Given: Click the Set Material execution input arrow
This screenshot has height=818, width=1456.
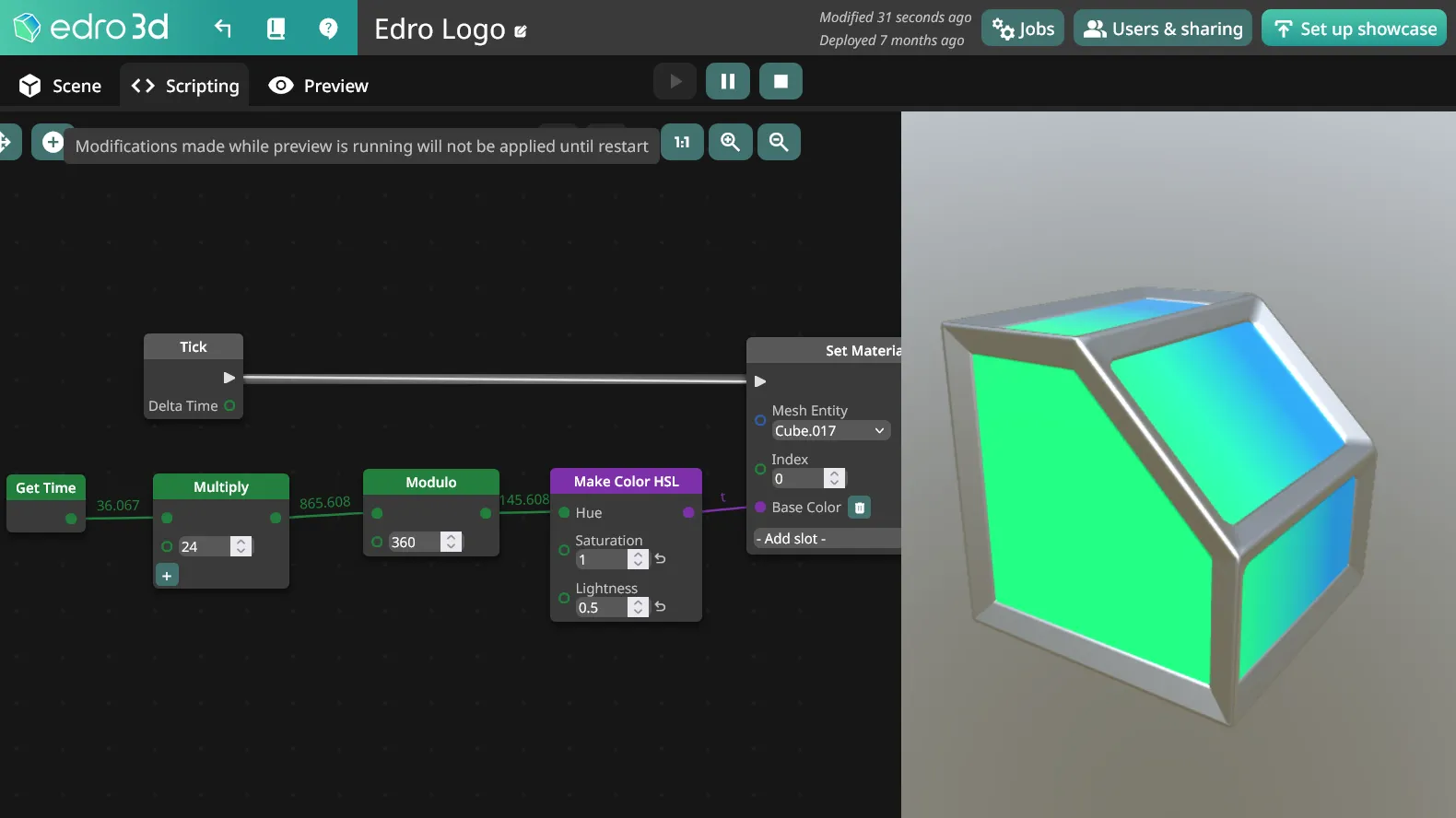Looking at the screenshot, I should tap(760, 381).
